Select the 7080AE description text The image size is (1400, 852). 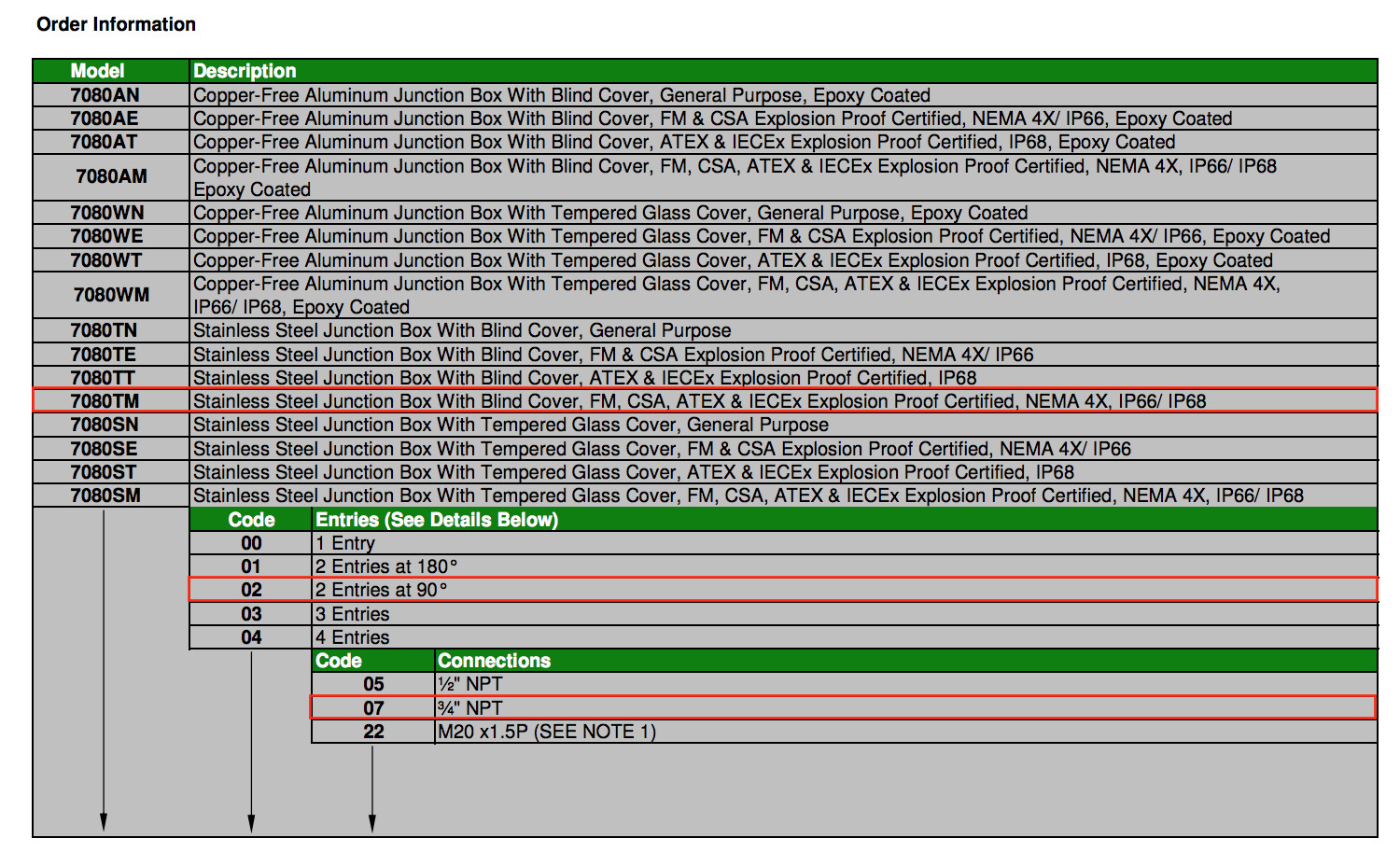712,119
